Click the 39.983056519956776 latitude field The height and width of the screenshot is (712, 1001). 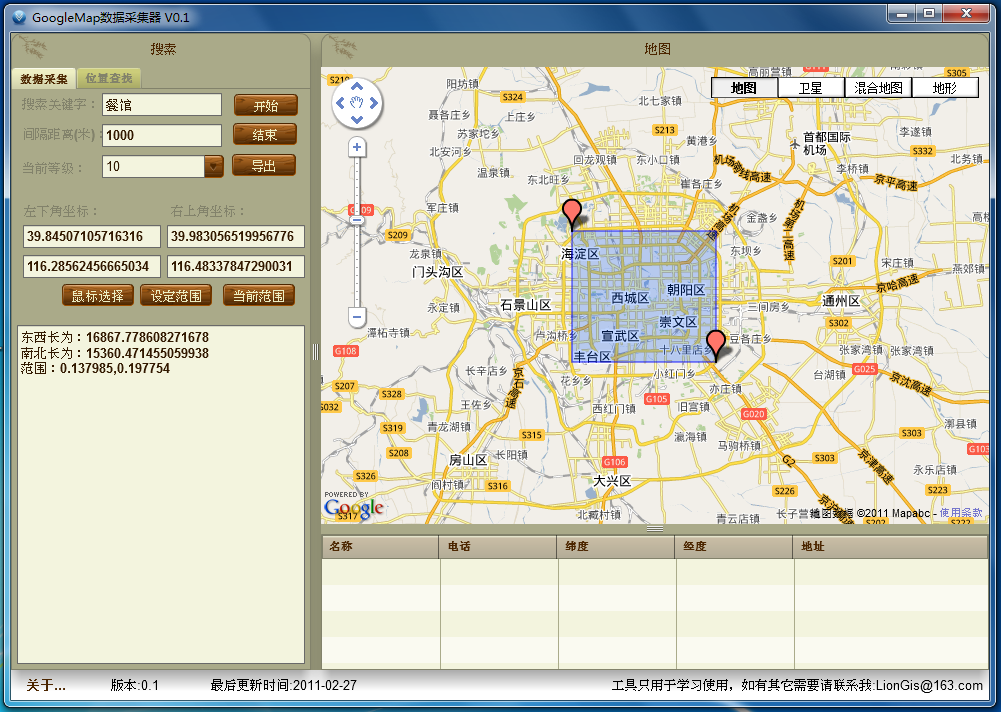236,236
